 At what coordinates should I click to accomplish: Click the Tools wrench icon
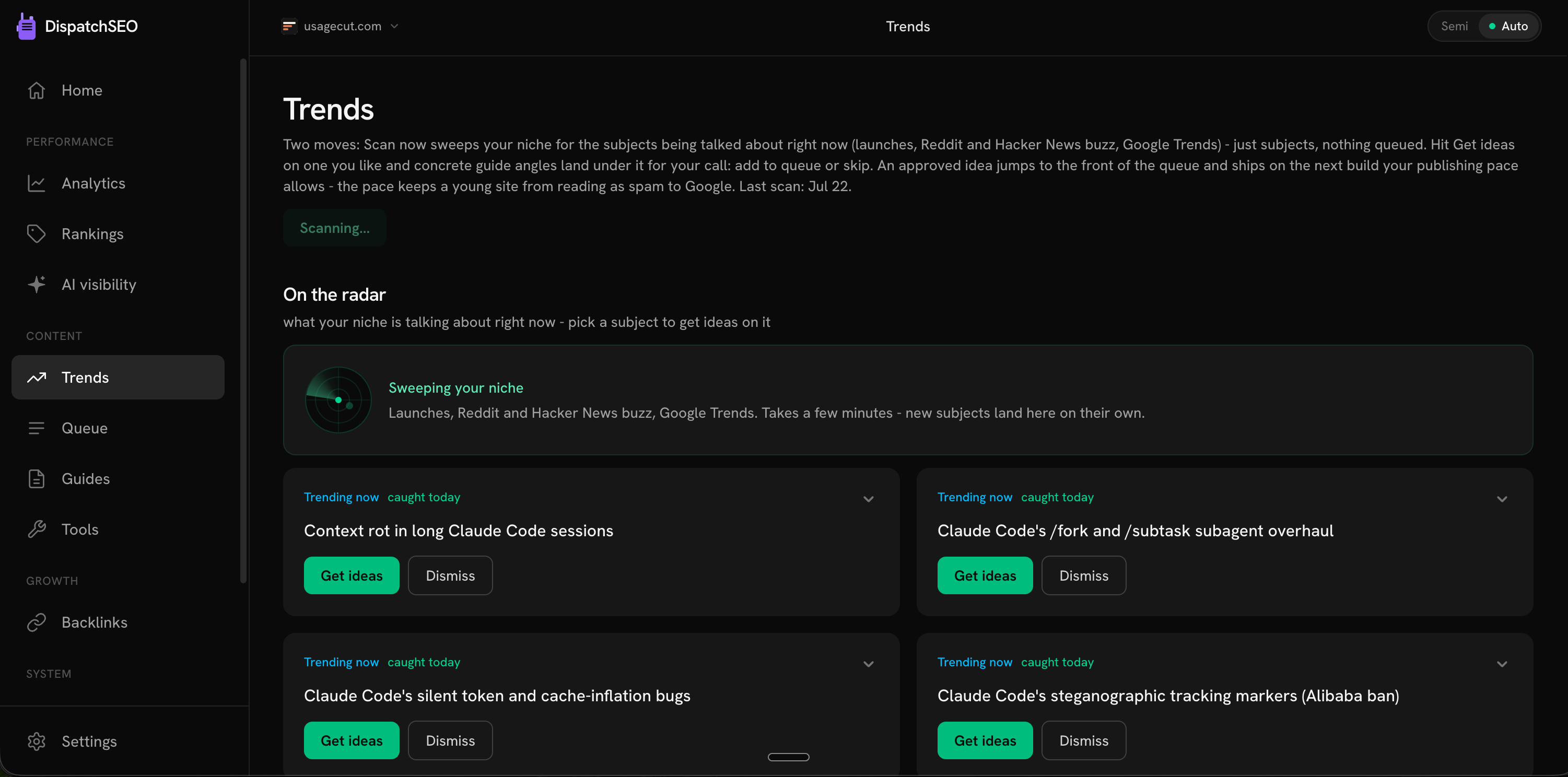[x=37, y=529]
